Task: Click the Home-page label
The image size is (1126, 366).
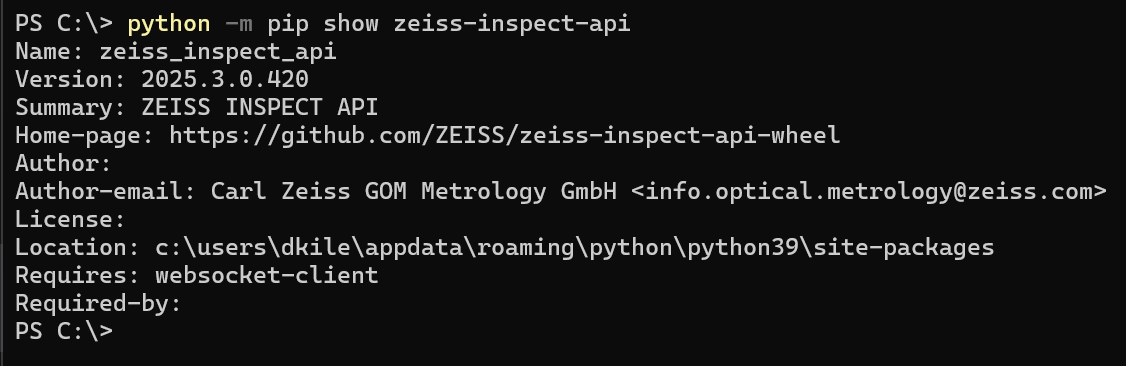Action: (x=84, y=136)
